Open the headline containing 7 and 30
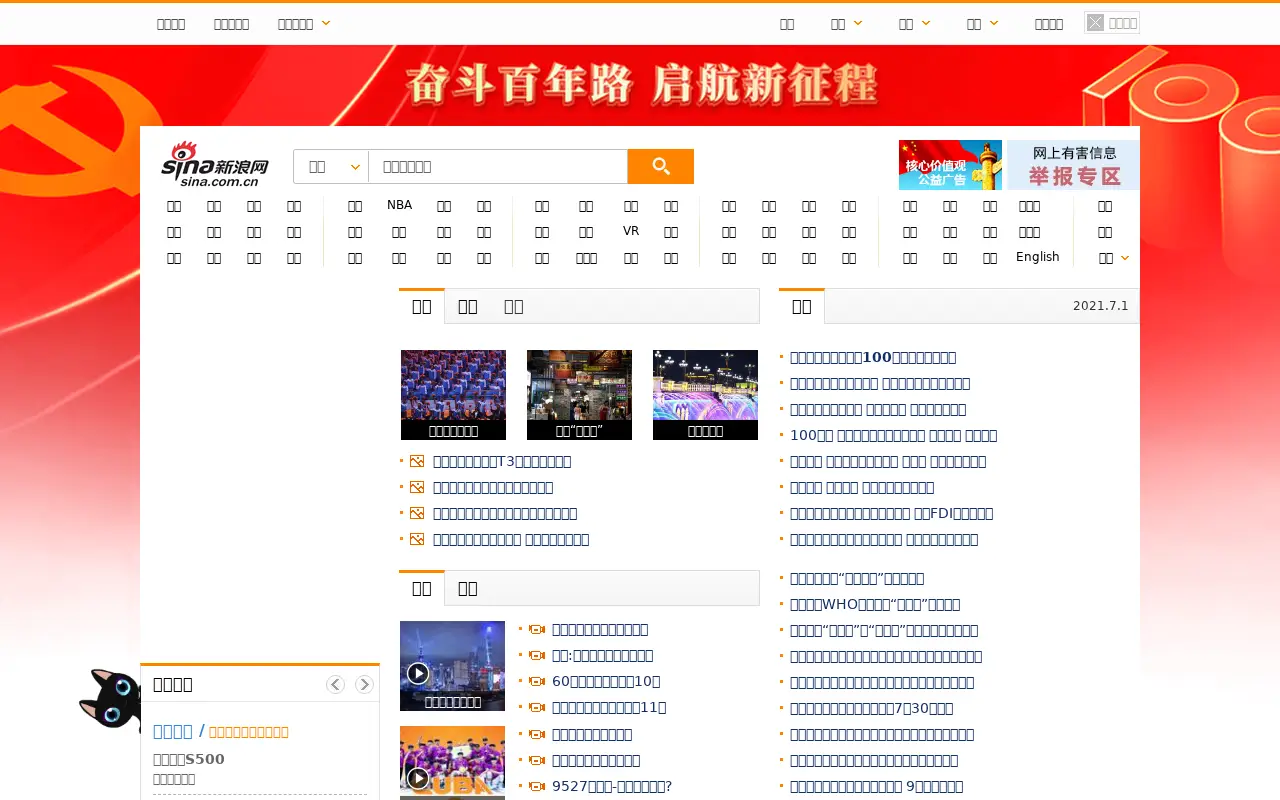This screenshot has width=1280, height=800. pos(871,708)
